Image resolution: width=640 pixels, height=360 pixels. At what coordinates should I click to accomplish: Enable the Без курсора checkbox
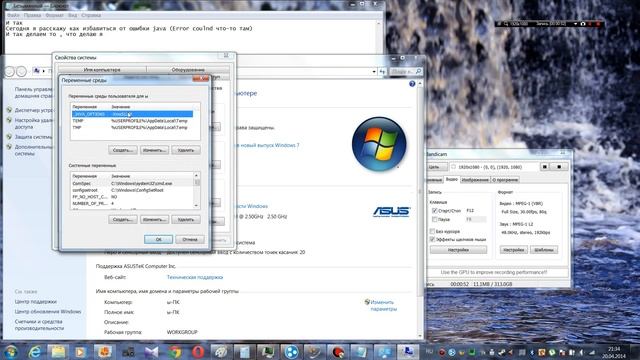pyautogui.click(x=432, y=231)
